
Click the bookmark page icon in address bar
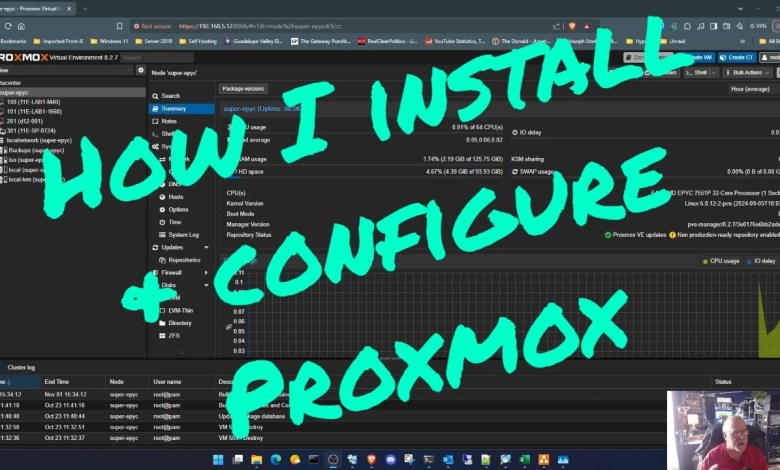[x=119, y=26]
